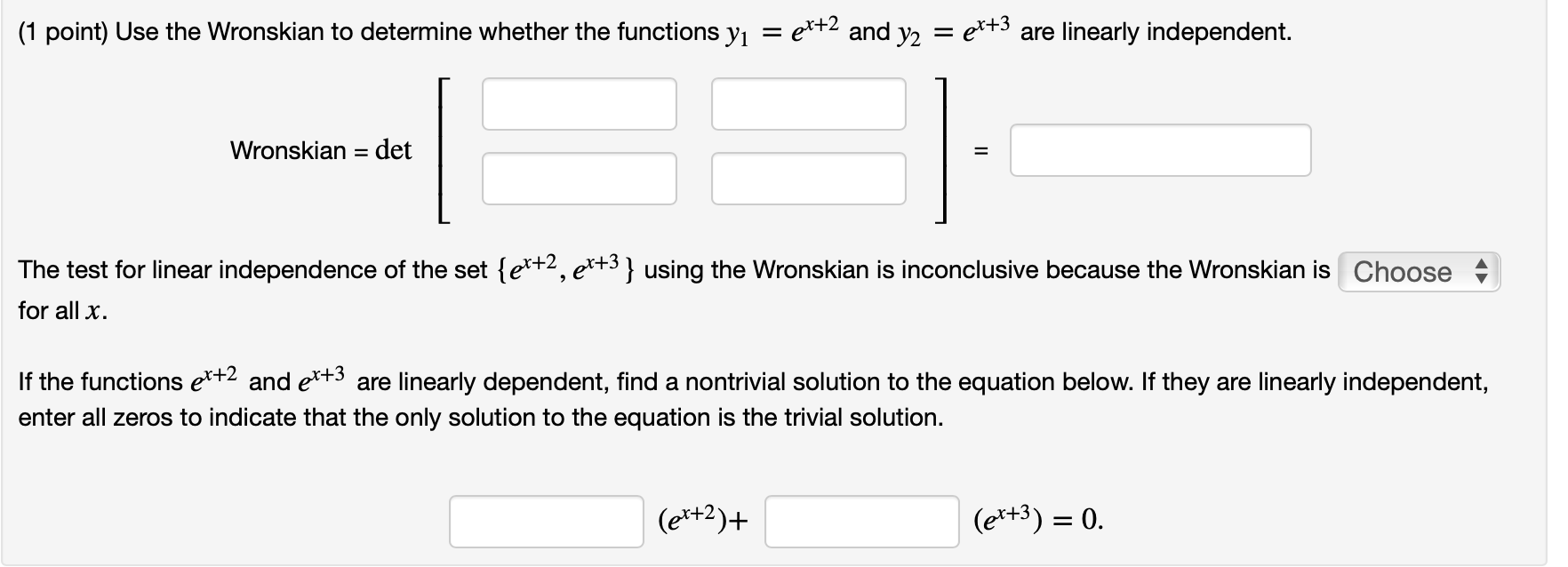1568x567 pixels.
Task: Click the Wronskian result field after the equals sign
Action: pyautogui.click(x=1160, y=150)
